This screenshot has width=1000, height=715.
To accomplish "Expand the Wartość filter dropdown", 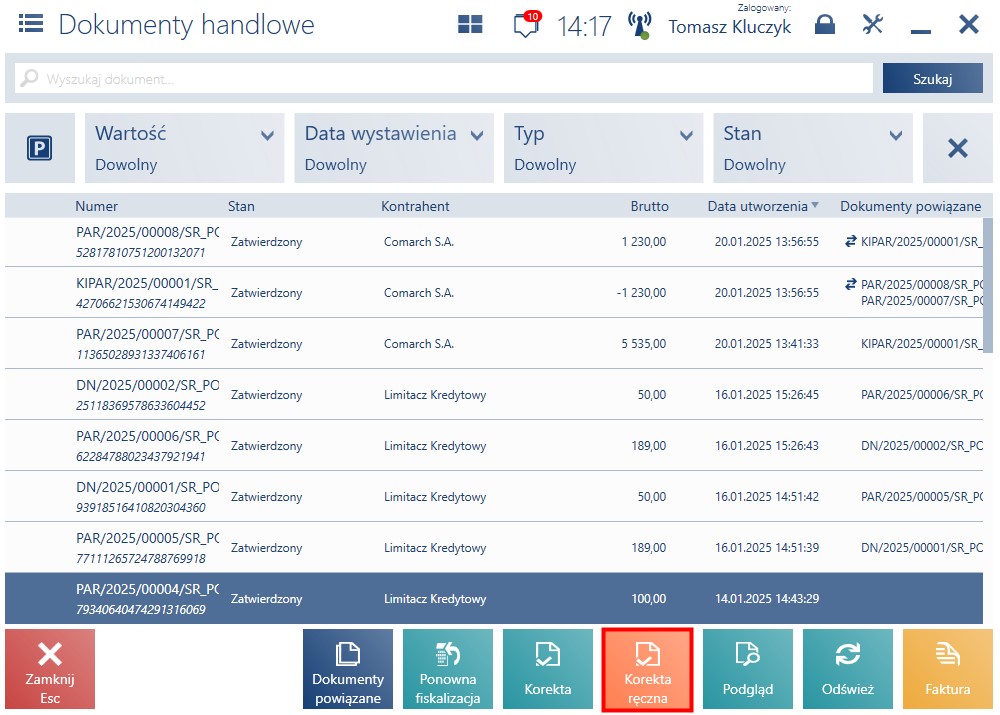I will [184, 148].
